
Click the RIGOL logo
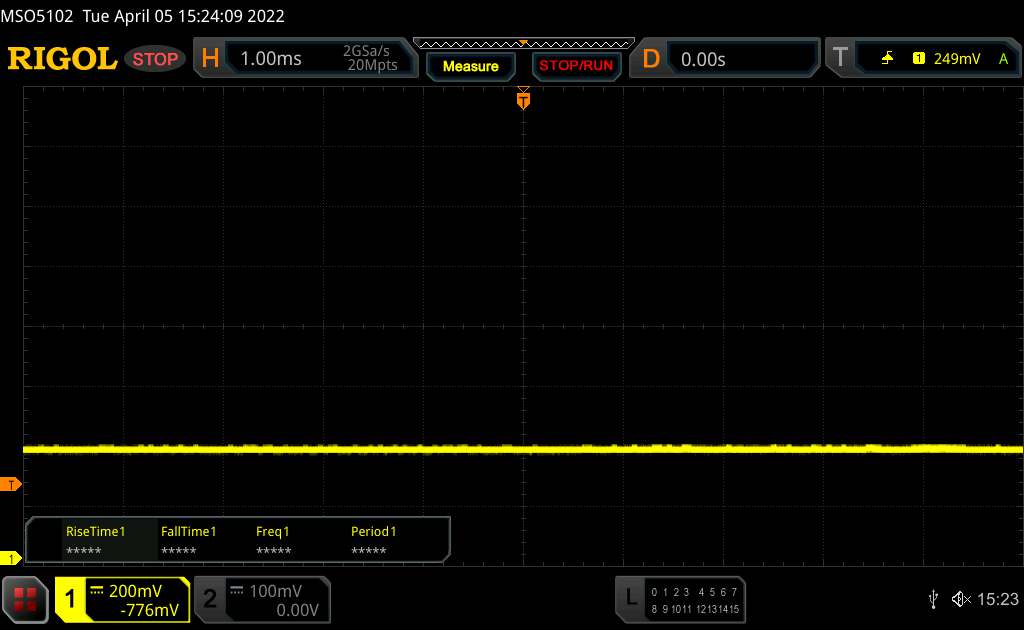[x=62, y=59]
